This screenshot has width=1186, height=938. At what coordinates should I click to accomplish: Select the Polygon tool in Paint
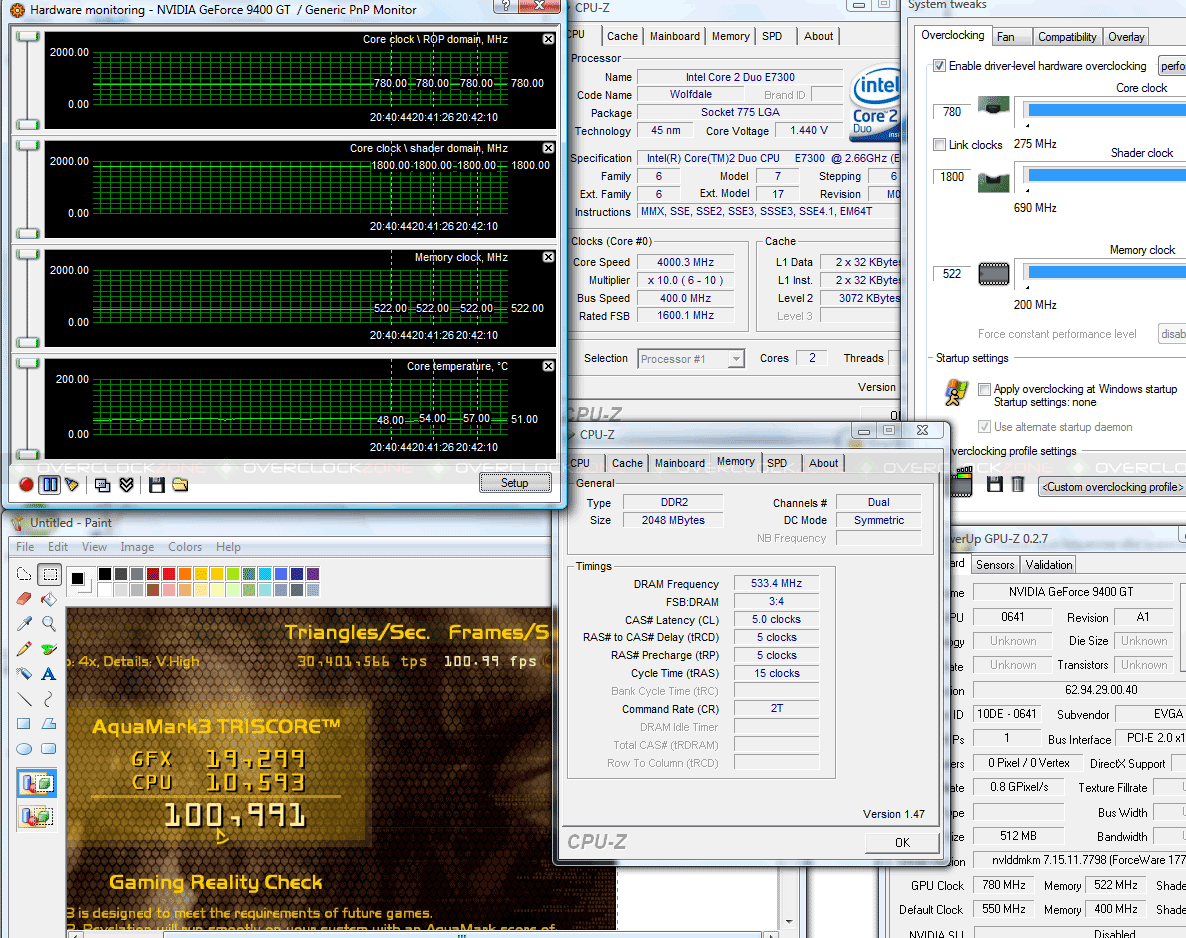click(49, 724)
